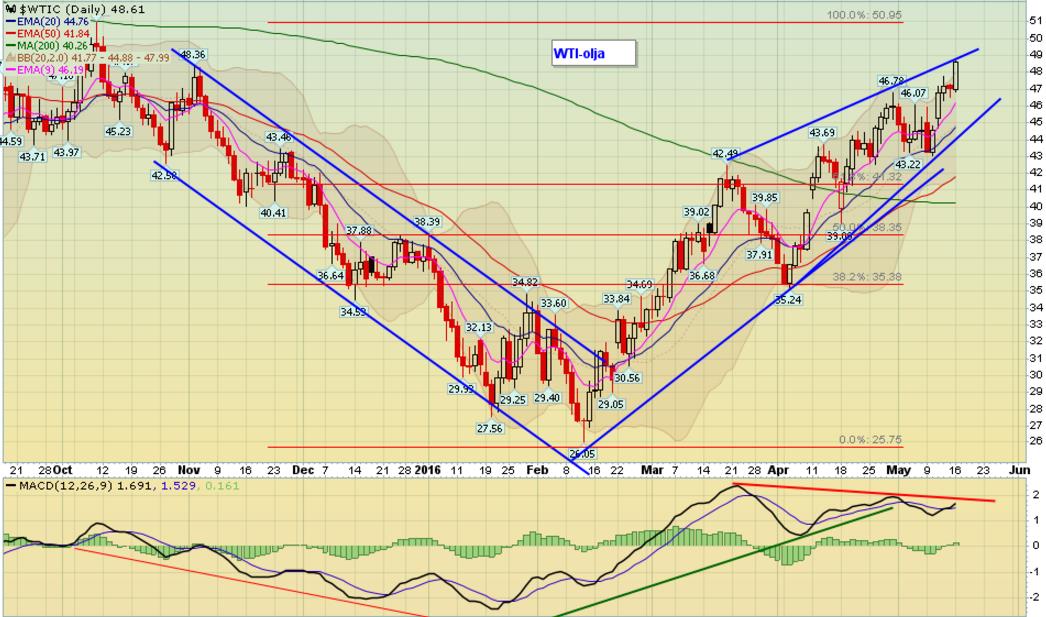
Task: Select the "EMA(20) 44.76" legend entry
Action: click(x=49, y=22)
